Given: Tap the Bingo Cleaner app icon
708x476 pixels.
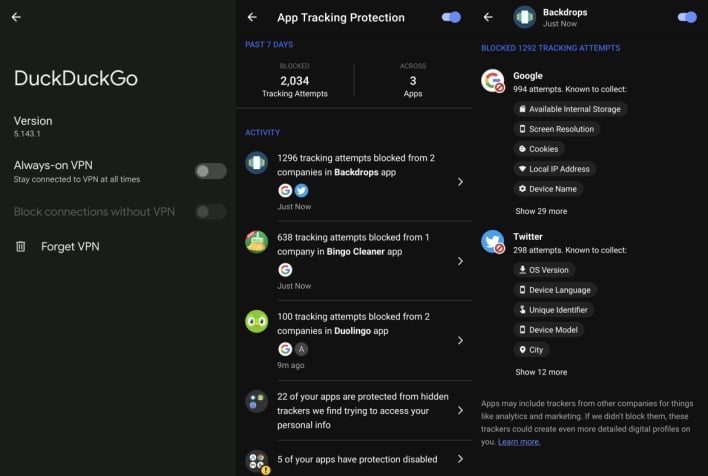Looking at the screenshot, I should pyautogui.click(x=257, y=242).
